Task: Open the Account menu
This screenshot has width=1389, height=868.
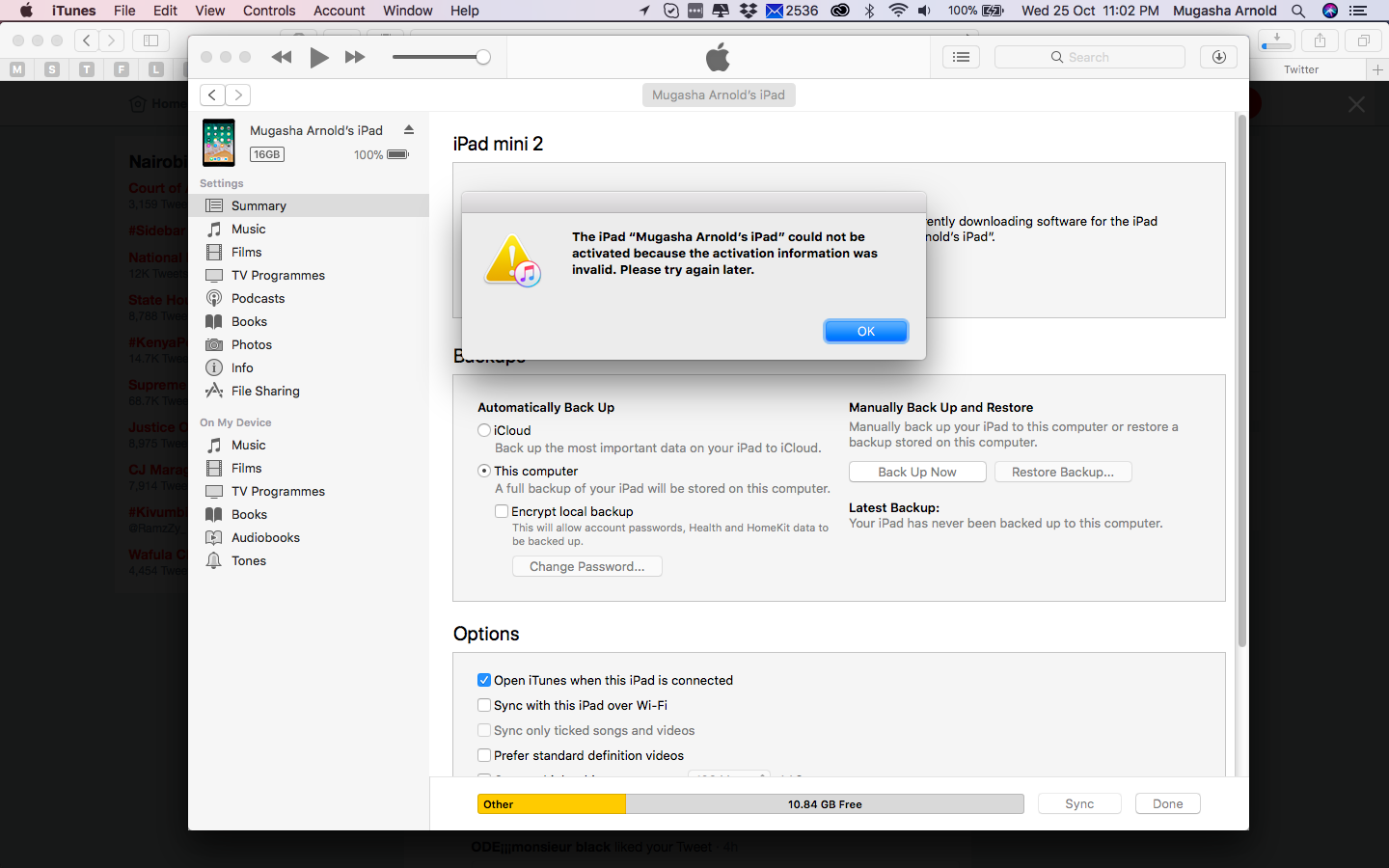Action: point(340,11)
